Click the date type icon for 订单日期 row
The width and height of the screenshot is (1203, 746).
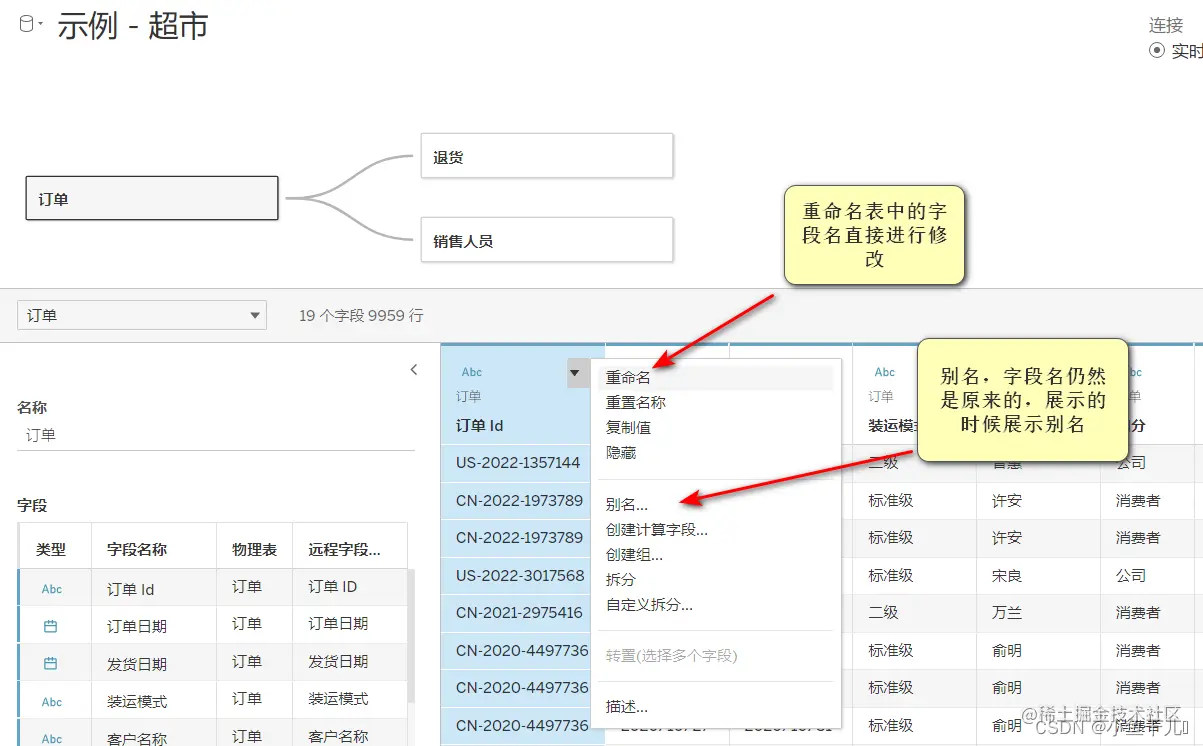[51, 626]
